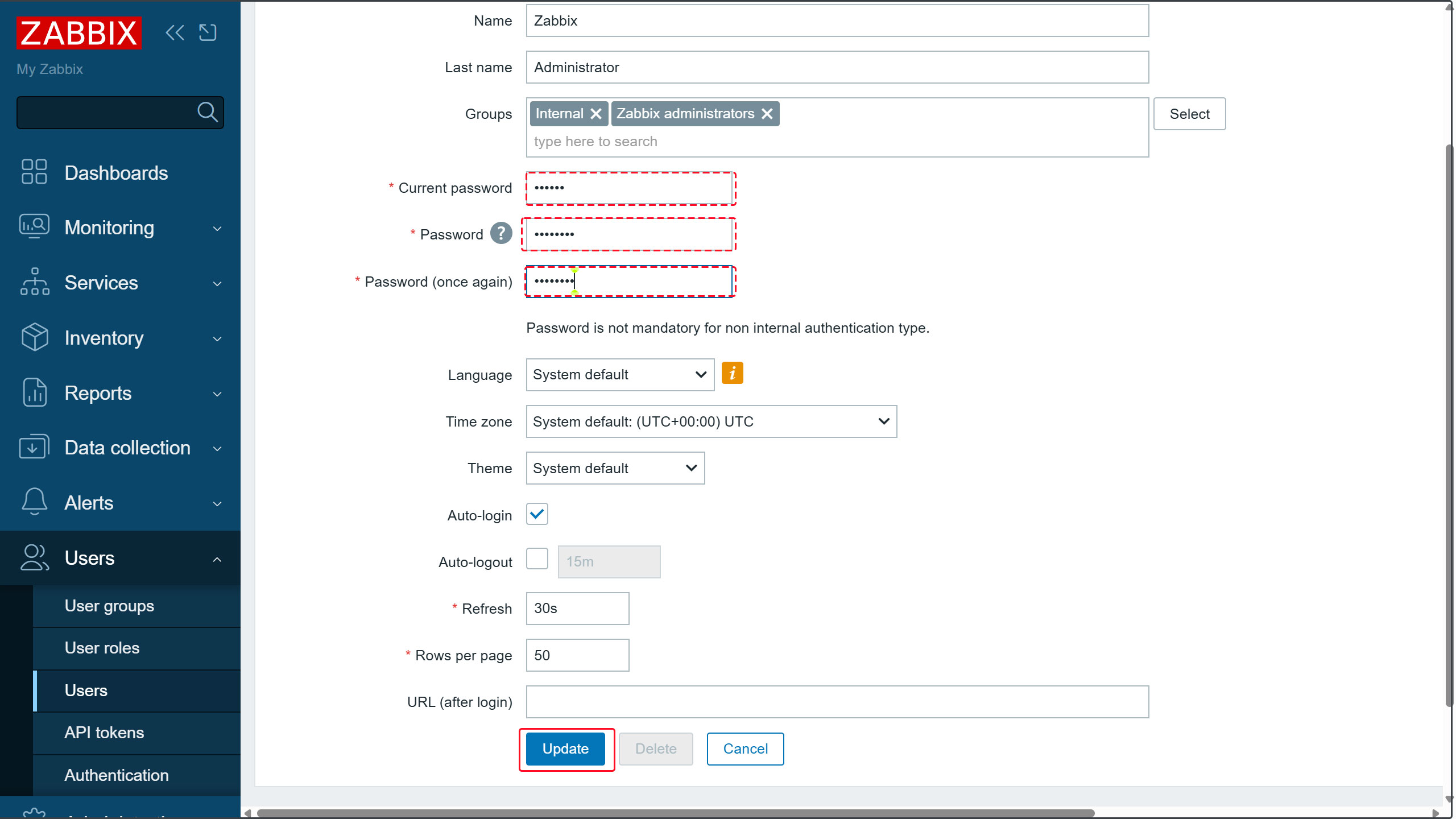Click the orange language info icon
Screen dimensions: 1456x819
(x=732, y=374)
